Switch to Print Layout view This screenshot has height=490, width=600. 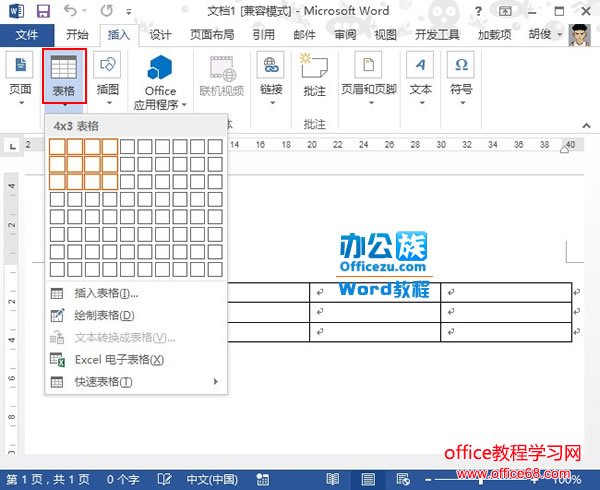pos(368,479)
